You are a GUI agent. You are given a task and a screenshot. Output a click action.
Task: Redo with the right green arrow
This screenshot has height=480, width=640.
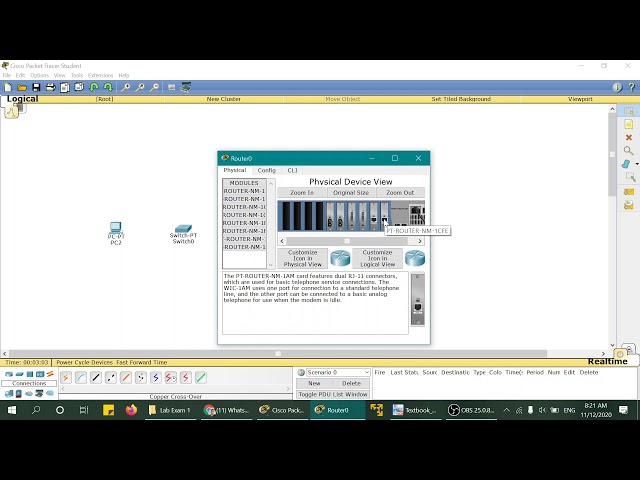pos(108,87)
